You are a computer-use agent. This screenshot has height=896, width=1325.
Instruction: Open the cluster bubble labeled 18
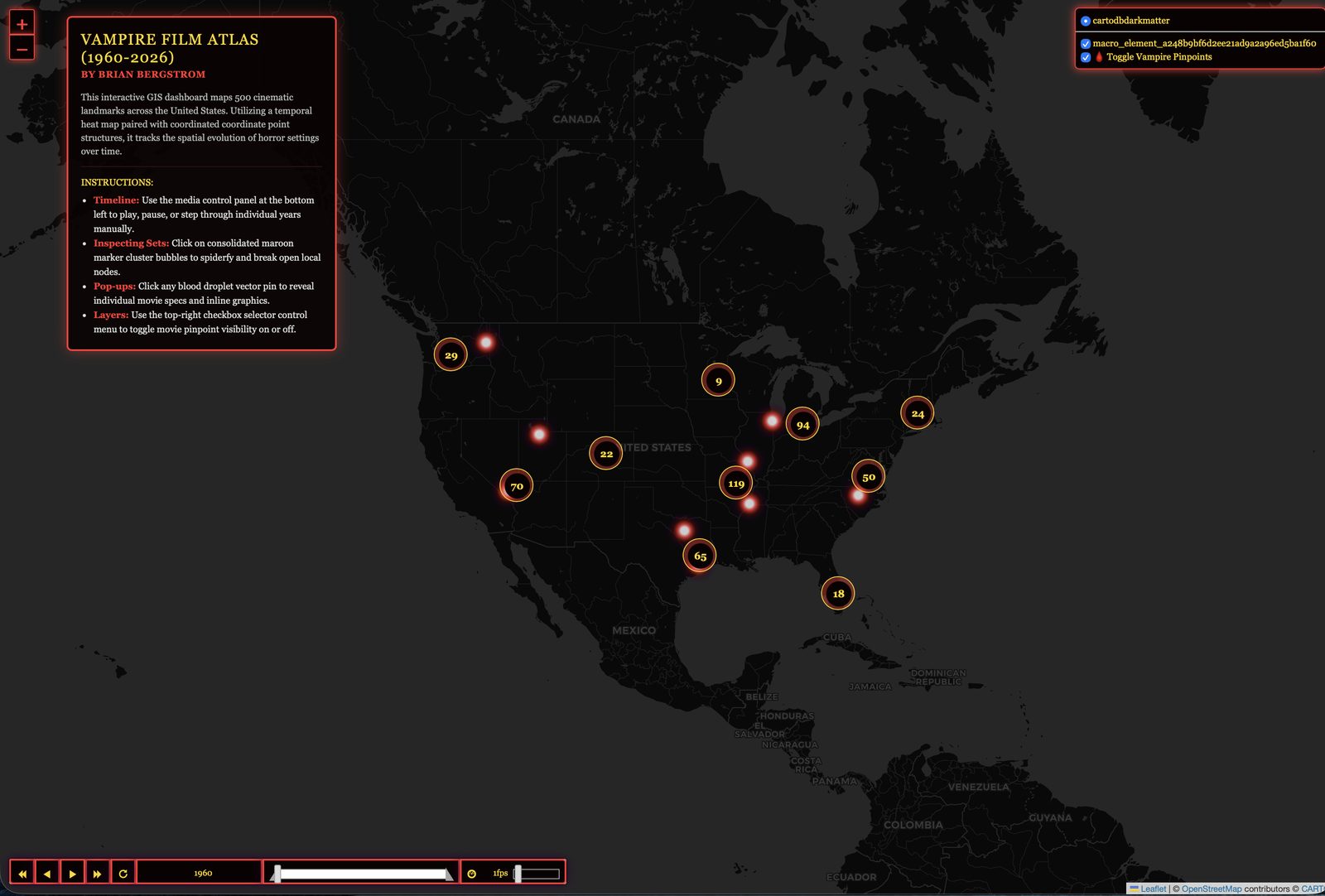pos(838,594)
